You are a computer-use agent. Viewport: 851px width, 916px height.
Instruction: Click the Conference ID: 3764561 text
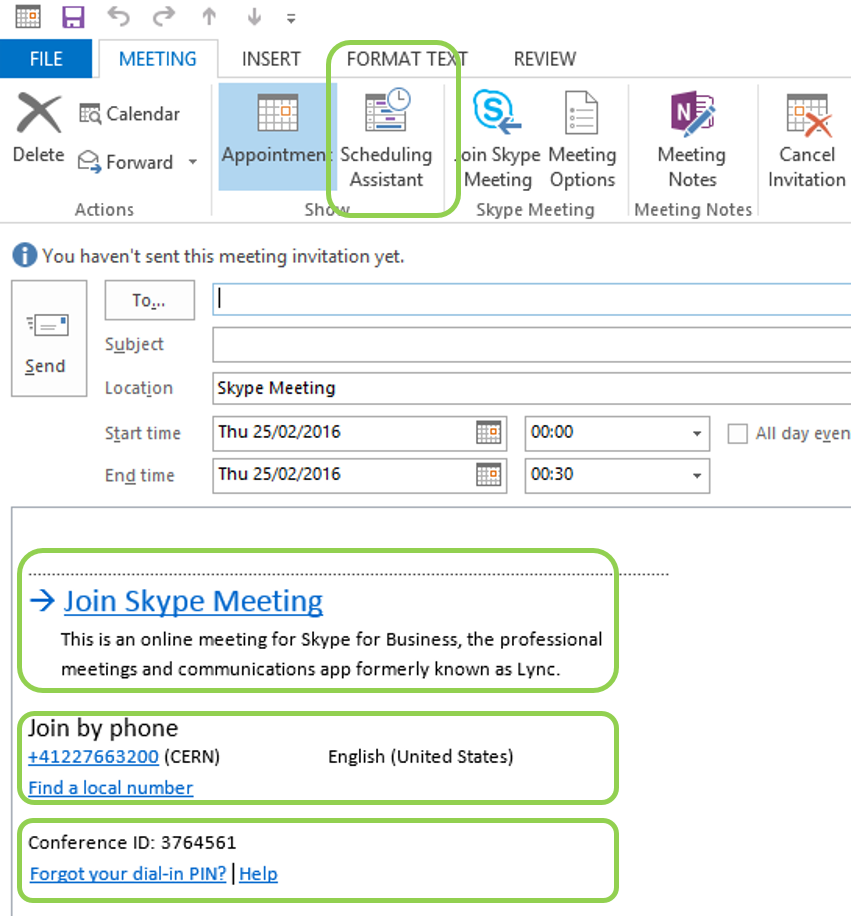click(133, 842)
